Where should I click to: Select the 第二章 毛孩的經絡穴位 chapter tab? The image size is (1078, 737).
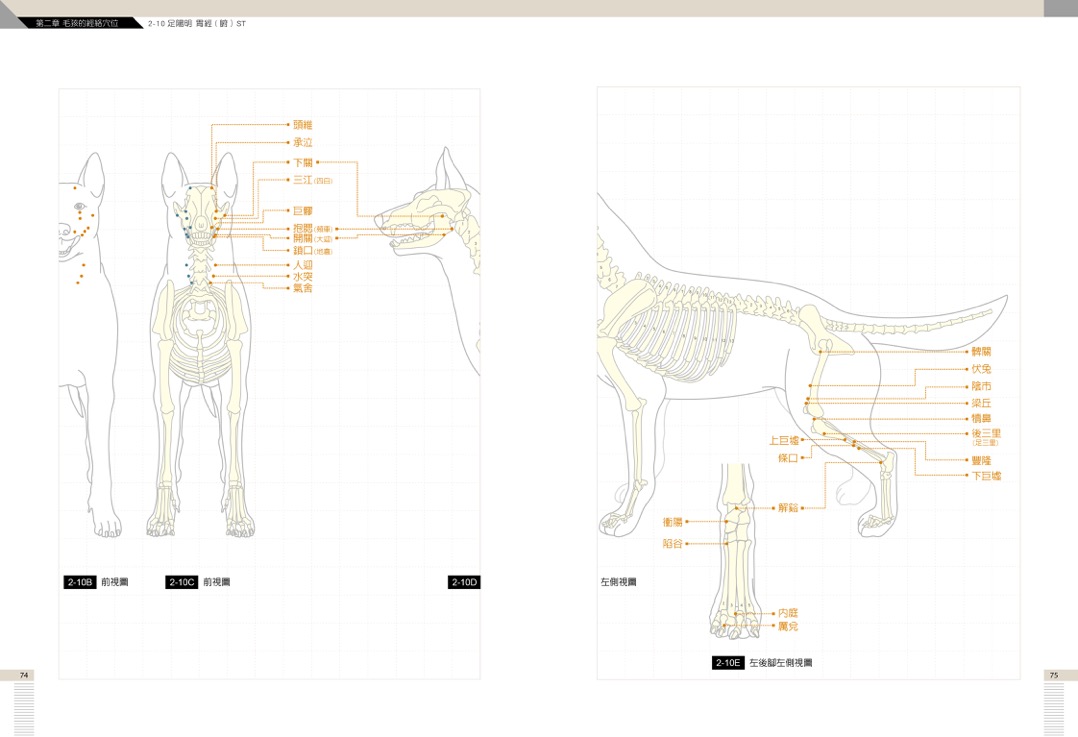pyautogui.click(x=76, y=23)
